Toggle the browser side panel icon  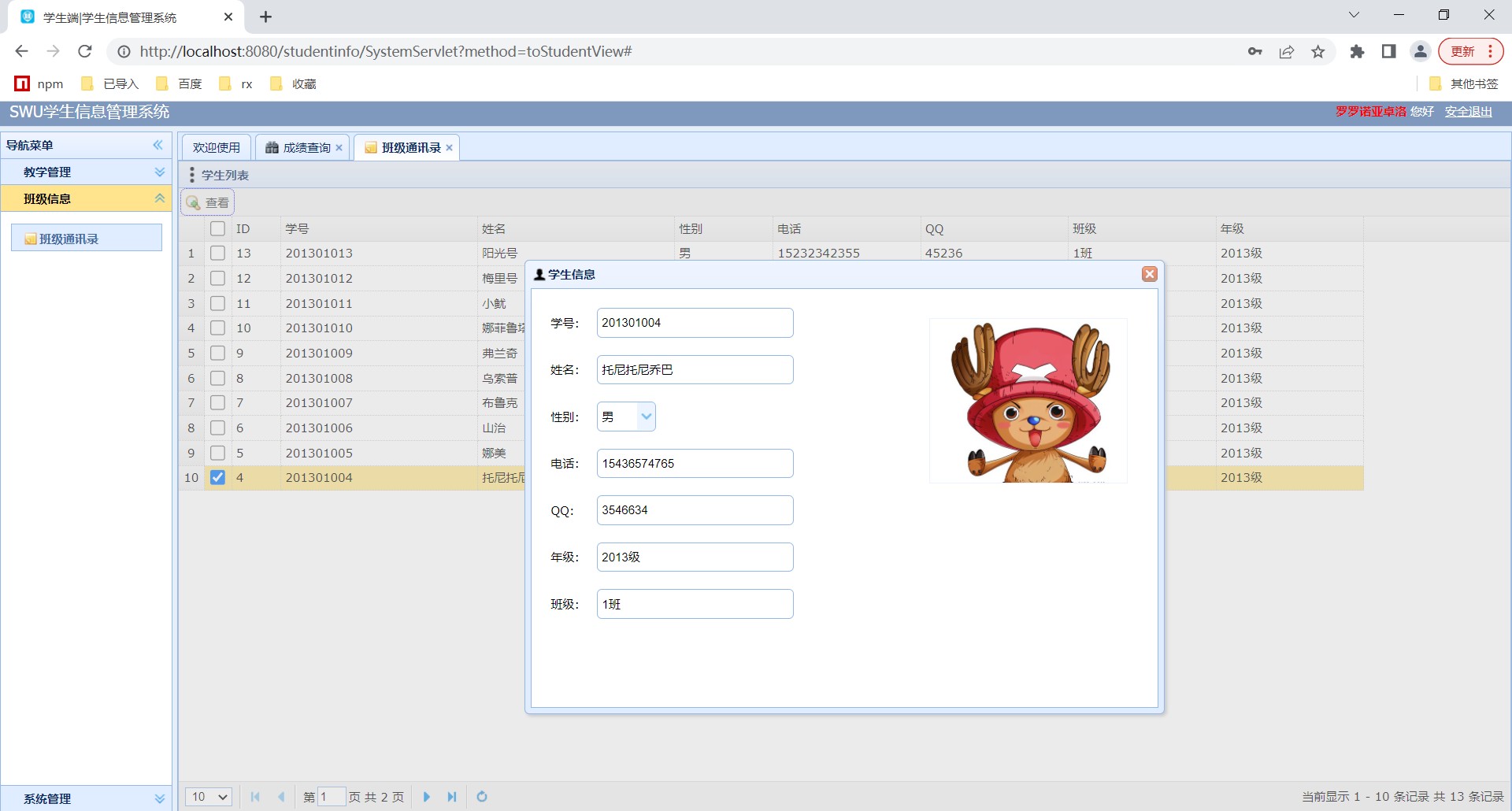pyautogui.click(x=1389, y=51)
